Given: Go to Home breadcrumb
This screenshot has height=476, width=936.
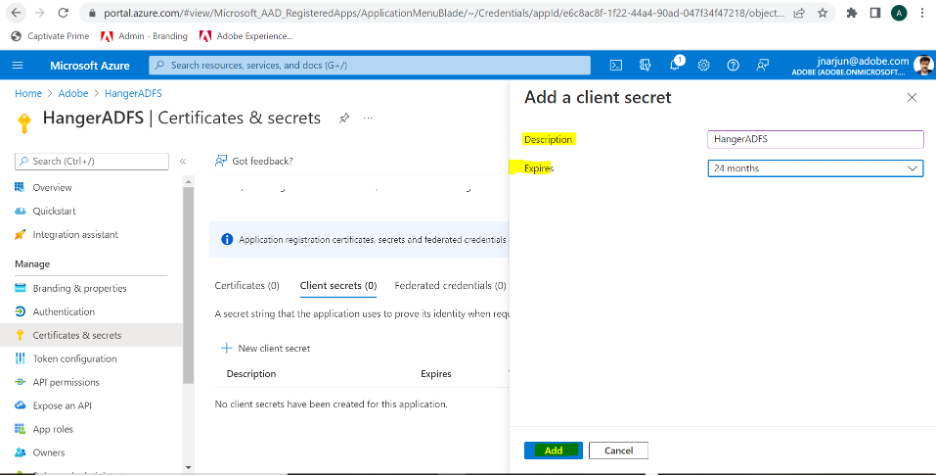Looking at the screenshot, I should coord(28,93).
